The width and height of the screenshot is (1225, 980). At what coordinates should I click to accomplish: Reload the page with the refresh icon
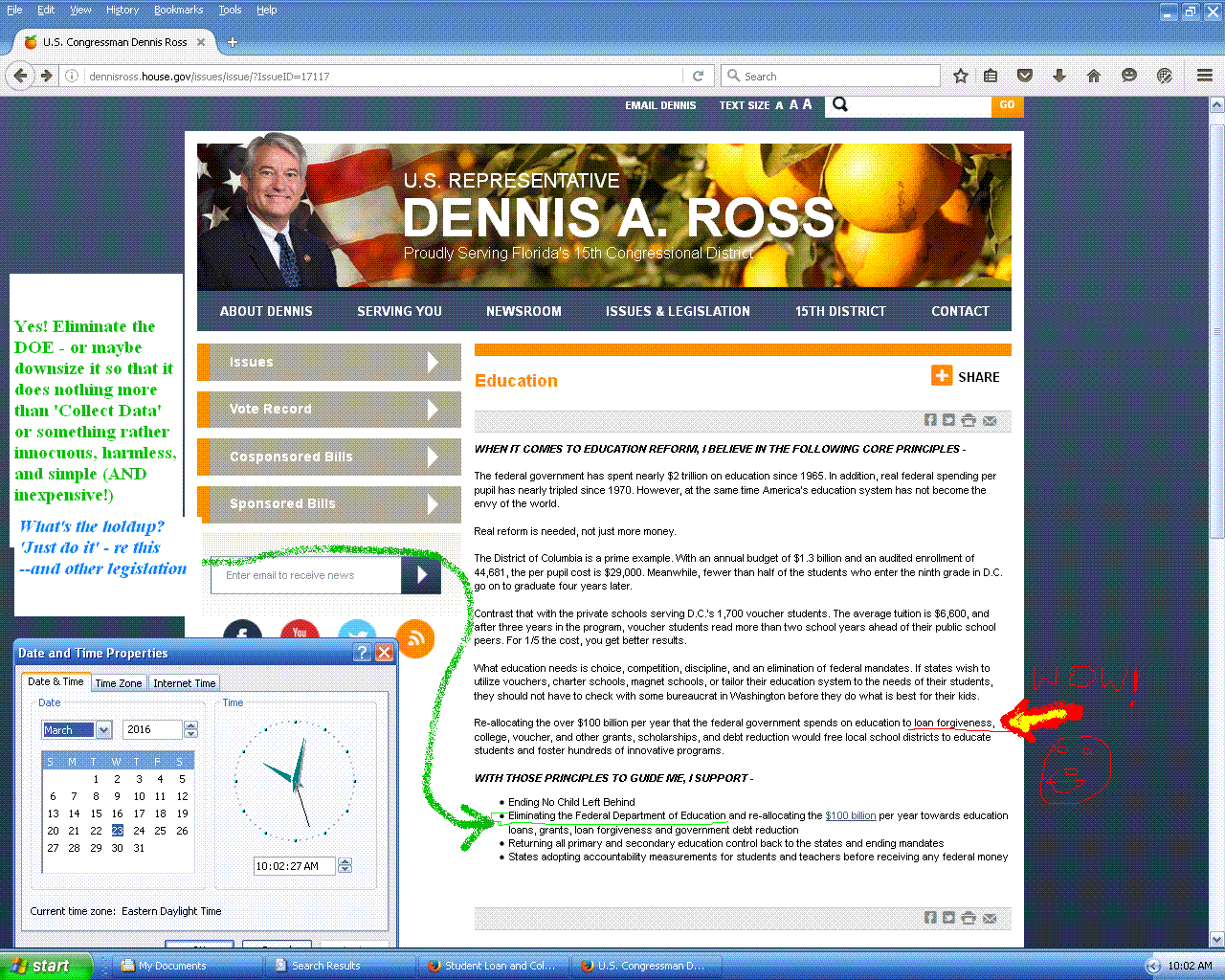698,76
